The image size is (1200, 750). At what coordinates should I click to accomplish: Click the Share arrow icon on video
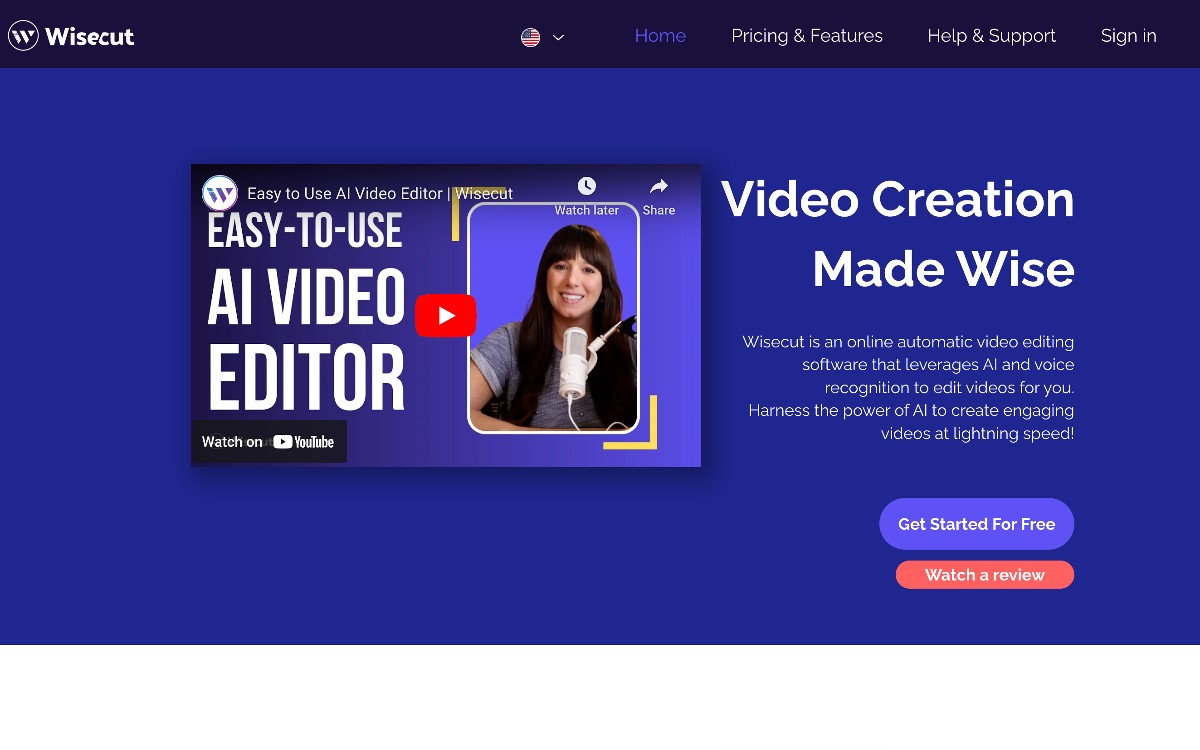(x=659, y=187)
